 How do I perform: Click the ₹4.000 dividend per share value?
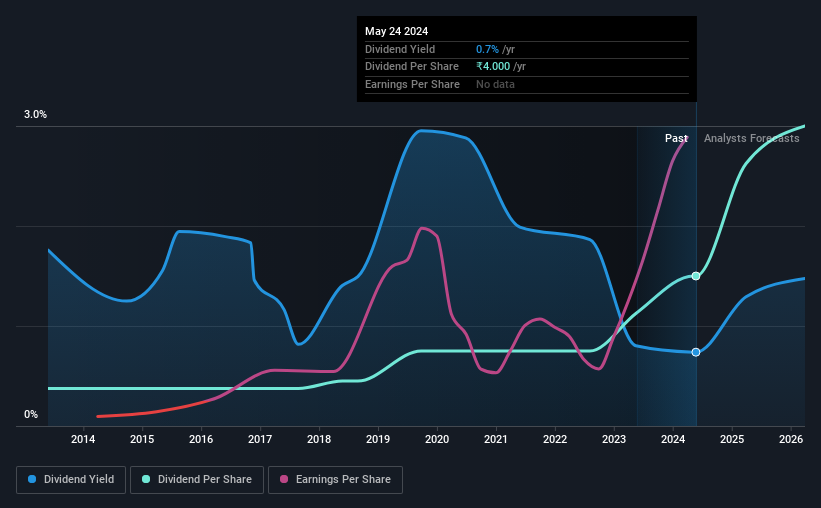pos(493,67)
